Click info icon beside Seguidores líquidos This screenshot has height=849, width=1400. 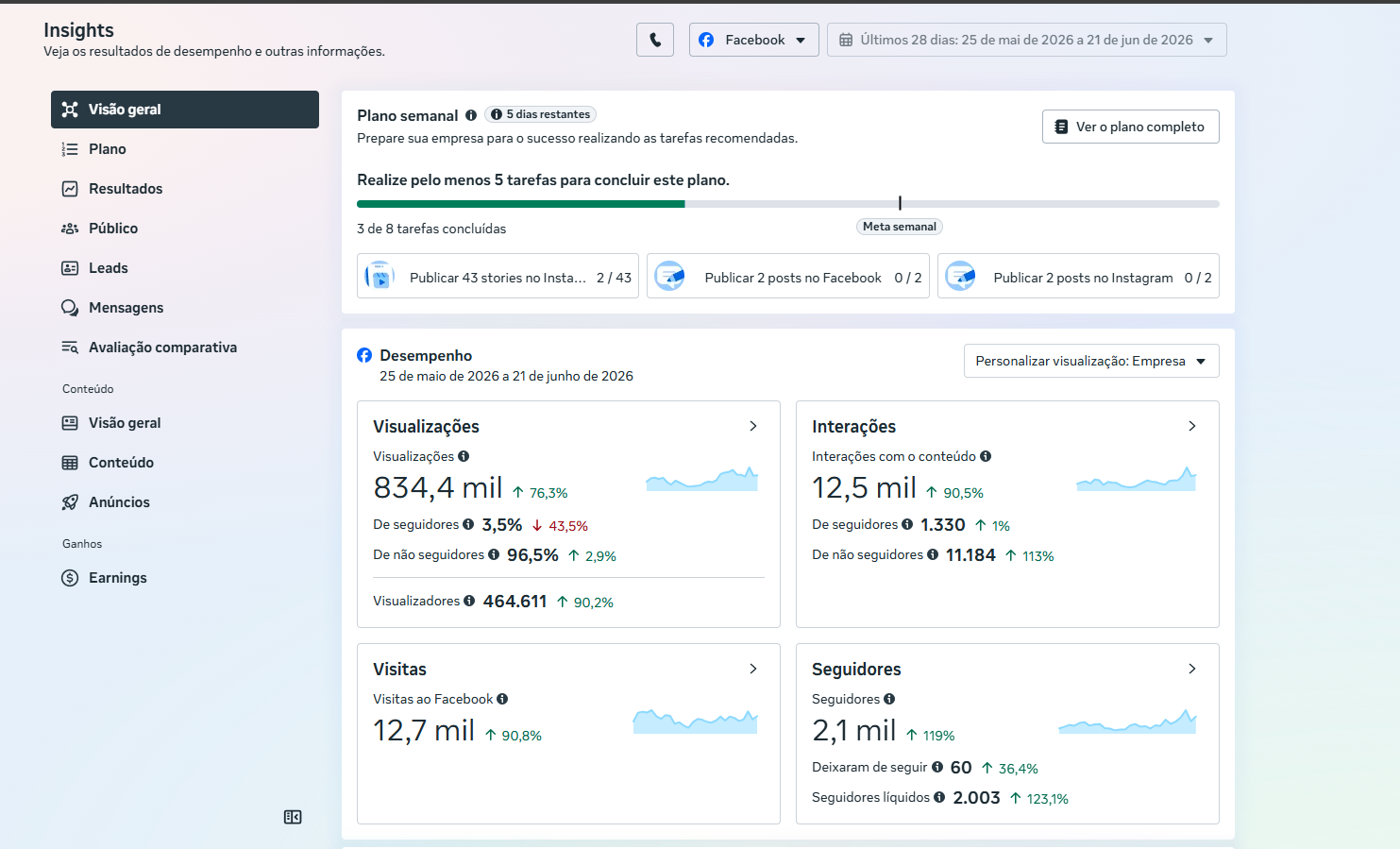click(939, 797)
